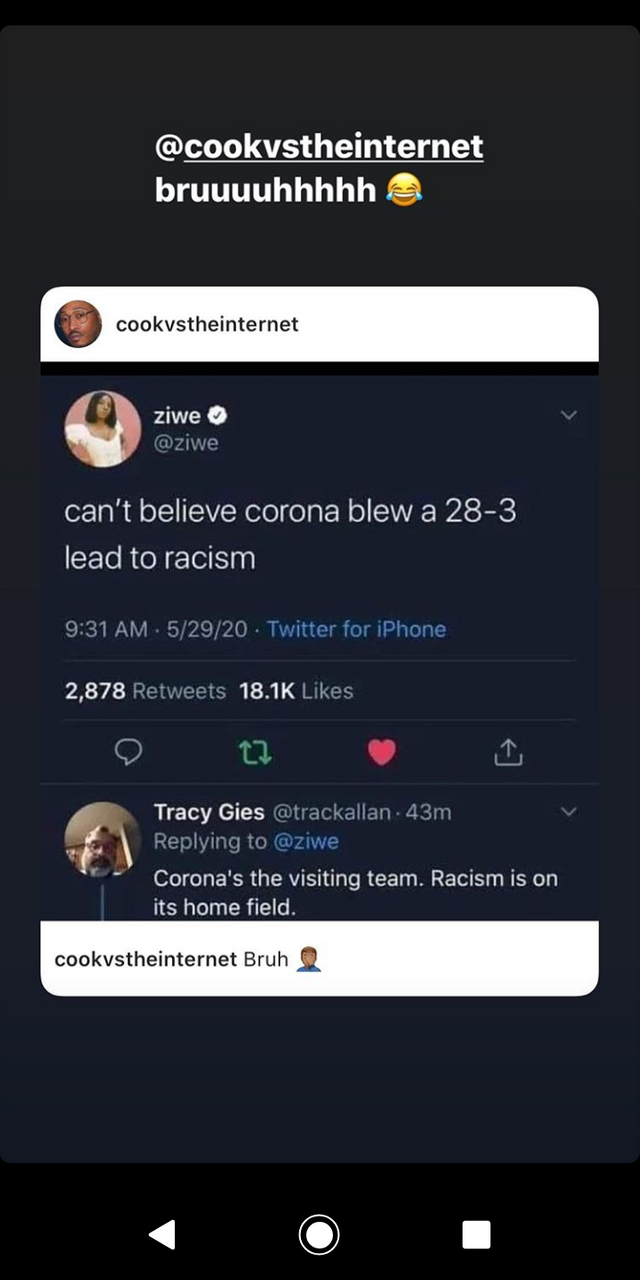The height and width of the screenshot is (1280, 640).
Task: Tap the Twitter for iPhone source link
Action: point(356,629)
